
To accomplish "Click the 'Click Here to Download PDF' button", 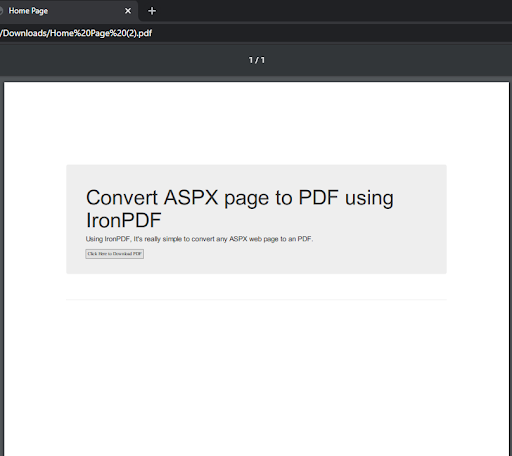I will pos(115,254).
